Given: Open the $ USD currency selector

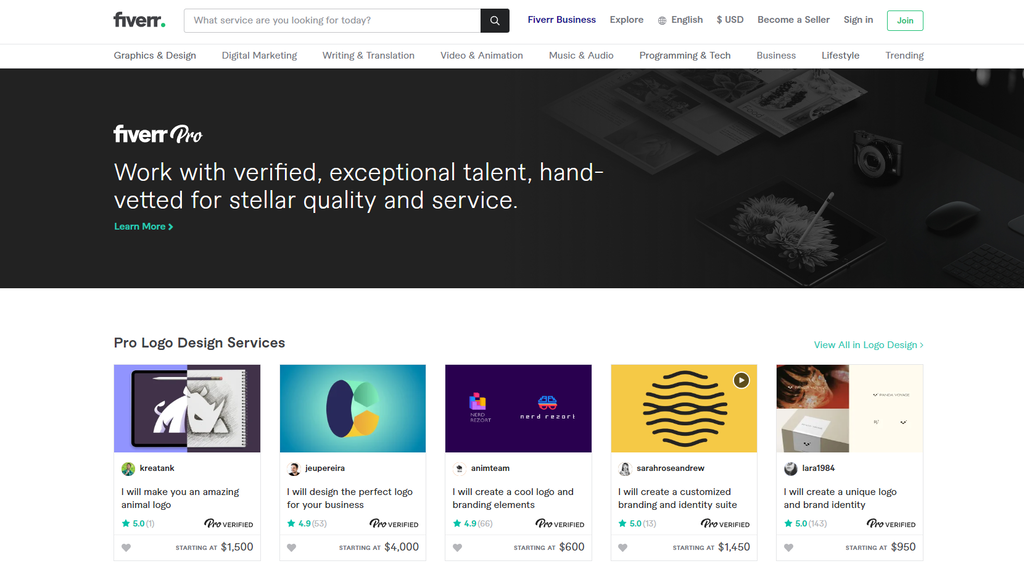Looking at the screenshot, I should pos(730,20).
